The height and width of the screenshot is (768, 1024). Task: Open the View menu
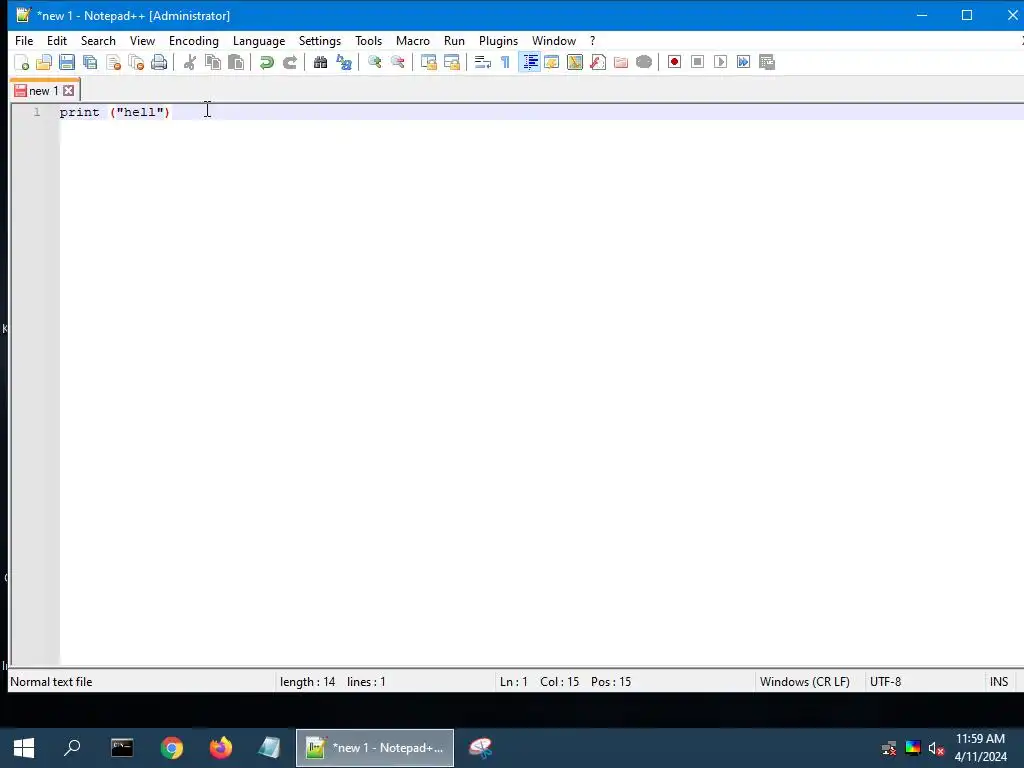point(142,40)
